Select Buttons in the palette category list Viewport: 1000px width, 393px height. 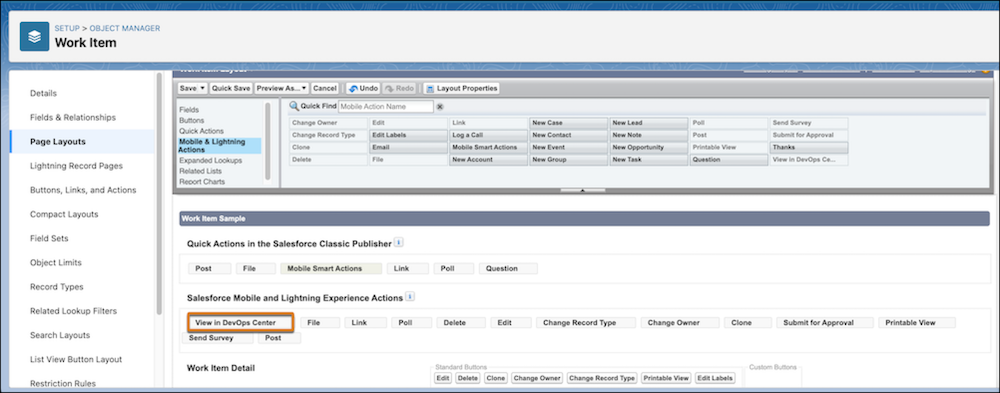coord(192,120)
